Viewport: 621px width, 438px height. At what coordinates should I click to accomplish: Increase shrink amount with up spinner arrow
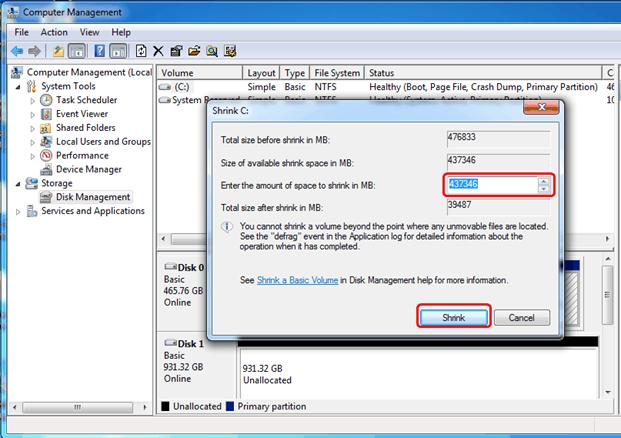(x=543, y=181)
